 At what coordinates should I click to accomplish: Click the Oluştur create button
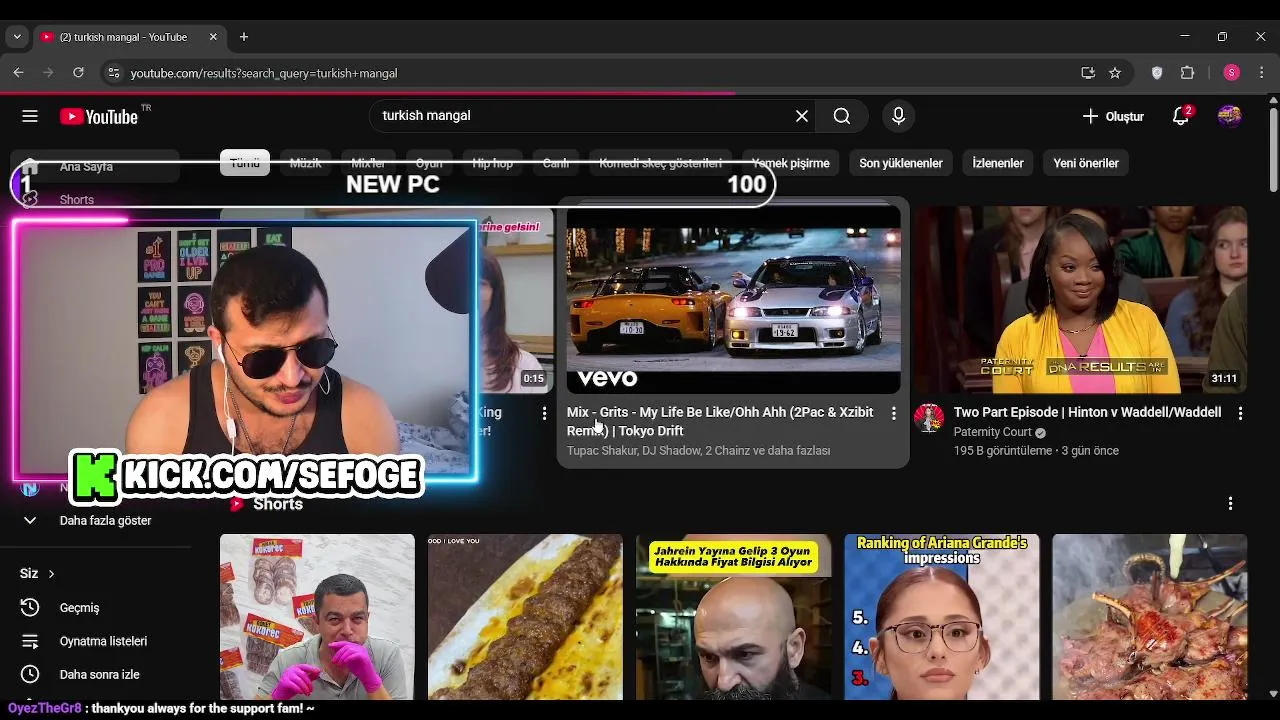1113,116
